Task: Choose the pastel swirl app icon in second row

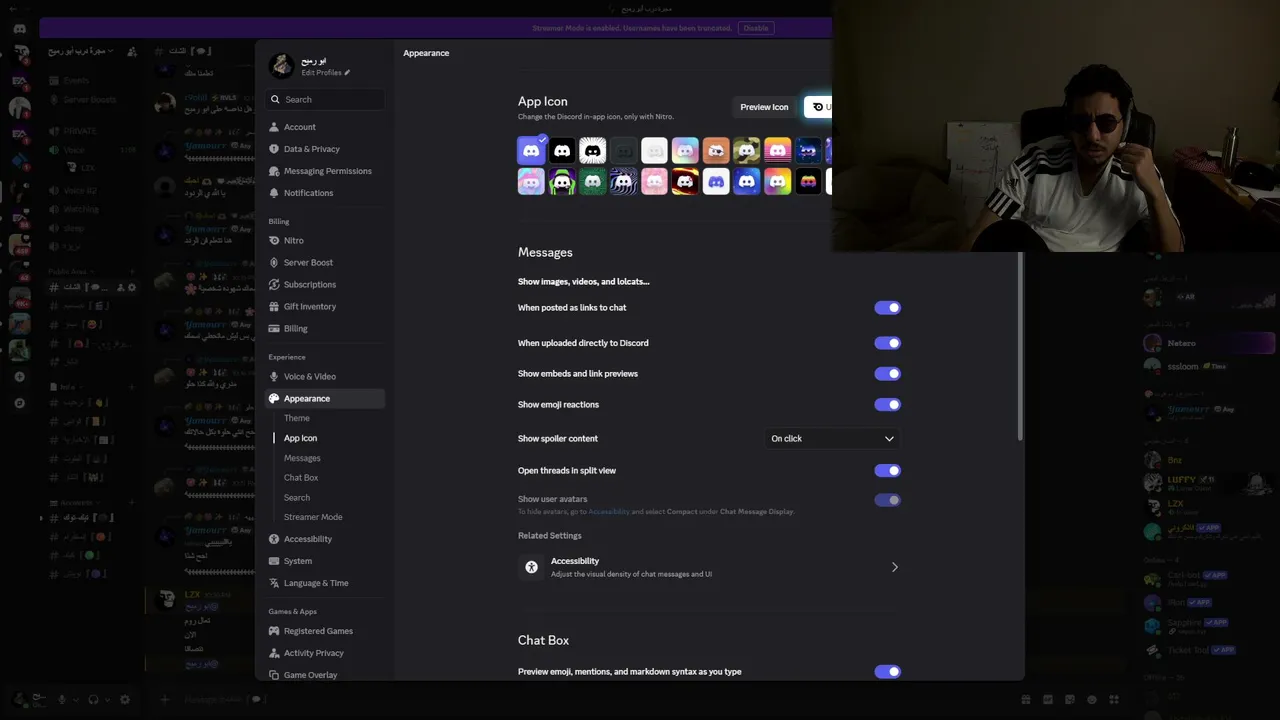Action: tap(531, 181)
